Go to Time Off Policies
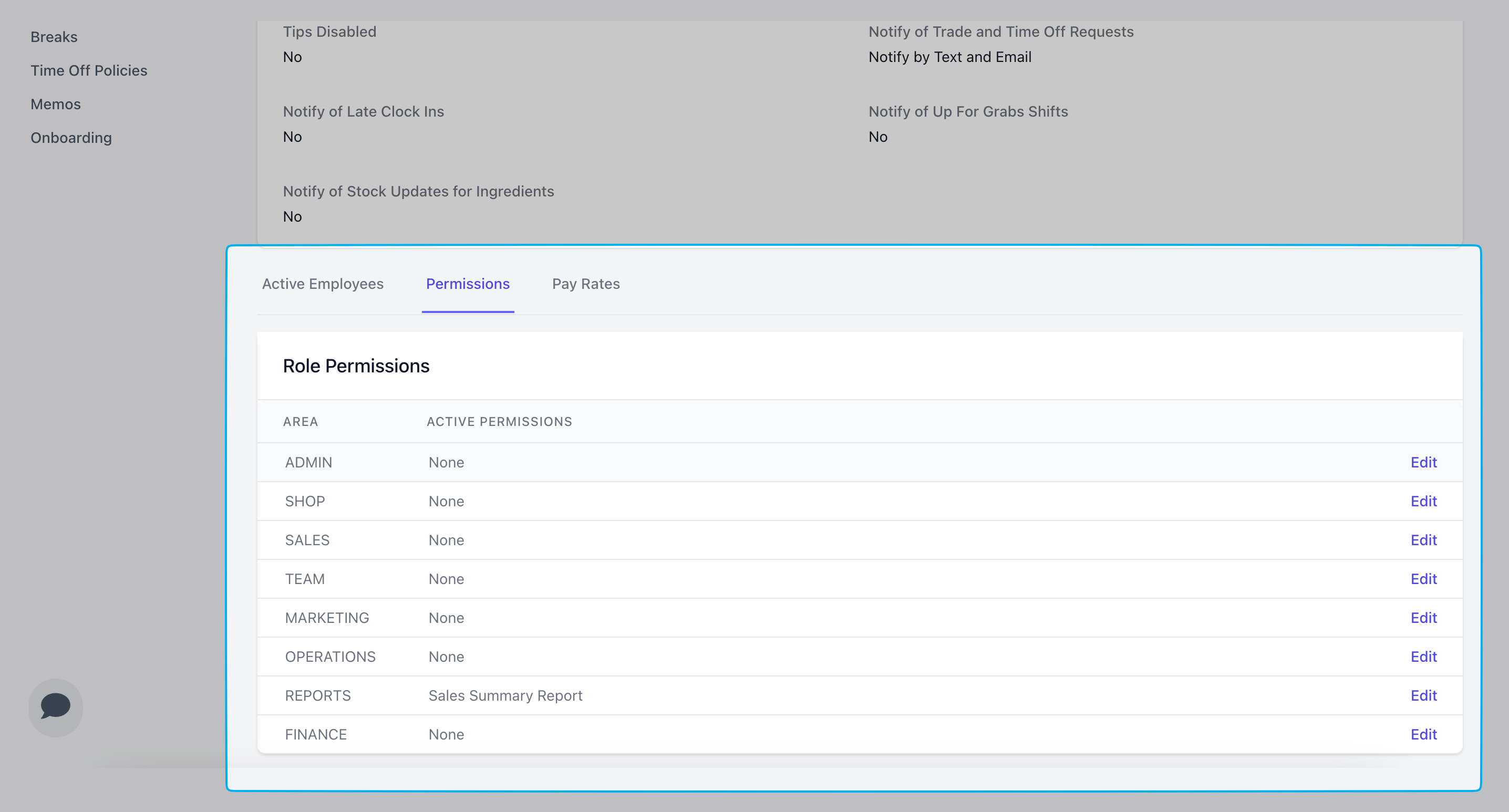 (x=89, y=70)
